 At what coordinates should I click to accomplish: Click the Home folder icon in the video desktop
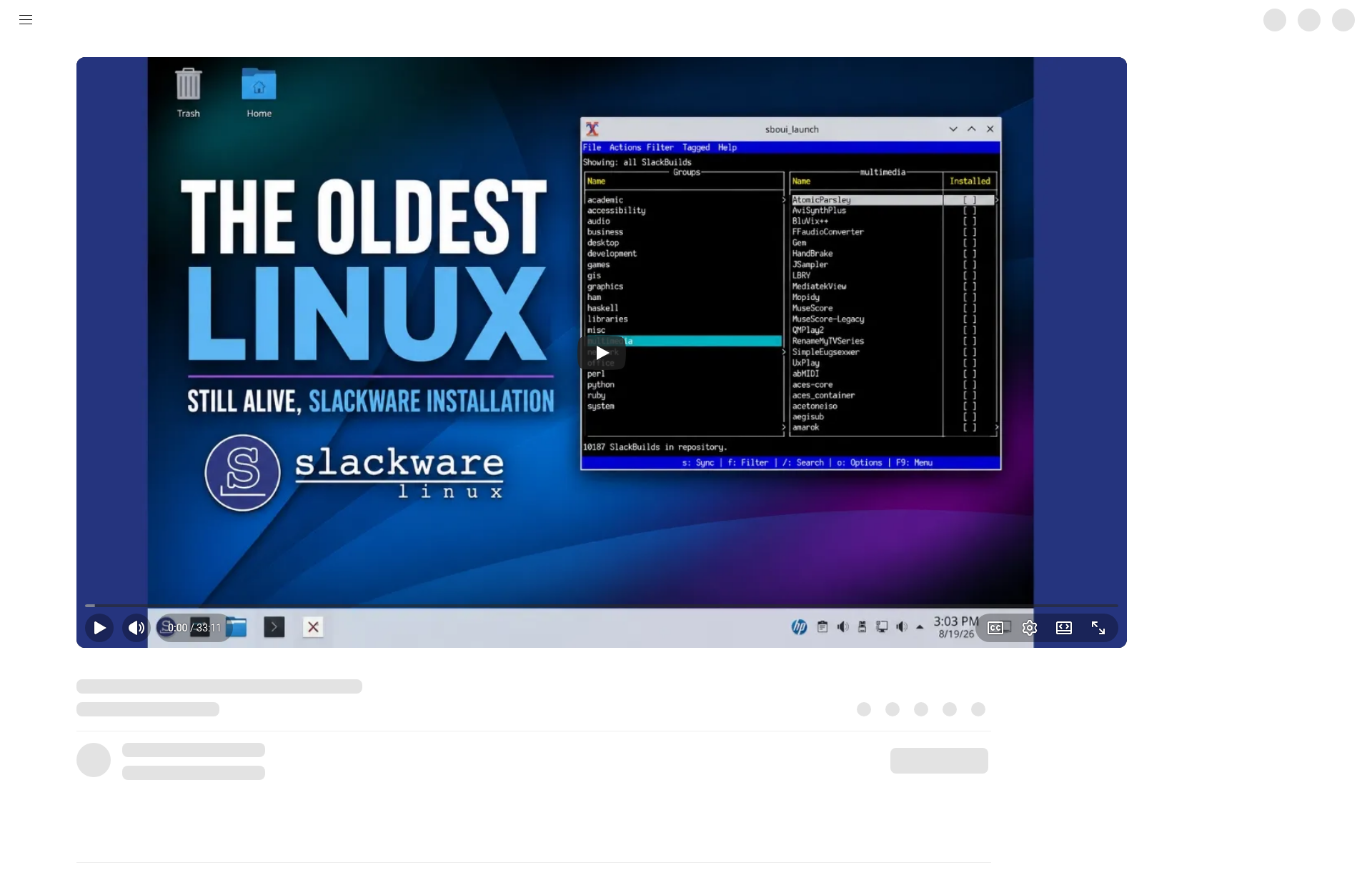[x=259, y=93]
